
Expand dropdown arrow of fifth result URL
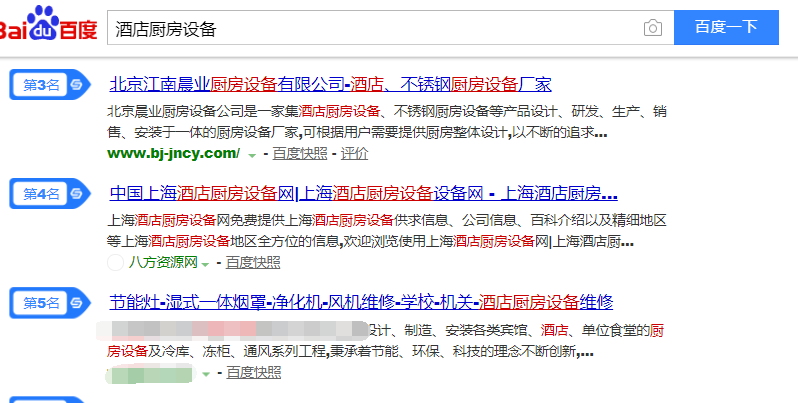coord(206,374)
